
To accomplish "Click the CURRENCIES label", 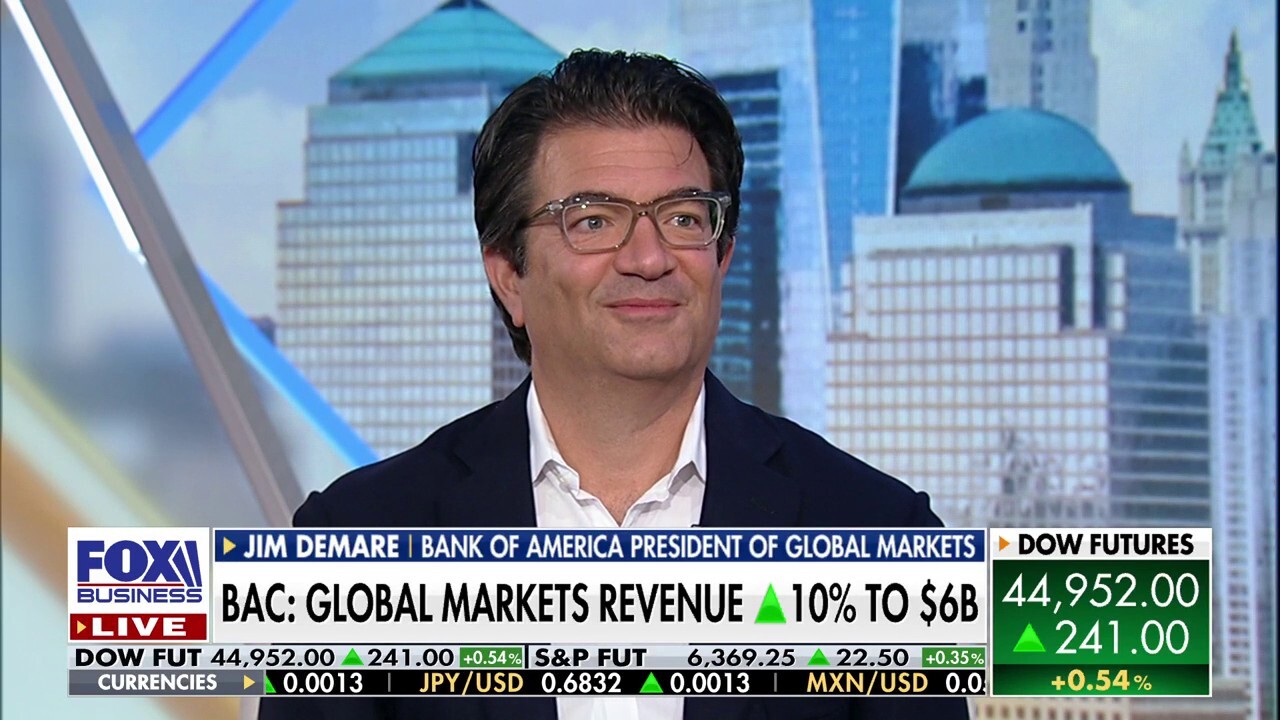I will [157, 682].
